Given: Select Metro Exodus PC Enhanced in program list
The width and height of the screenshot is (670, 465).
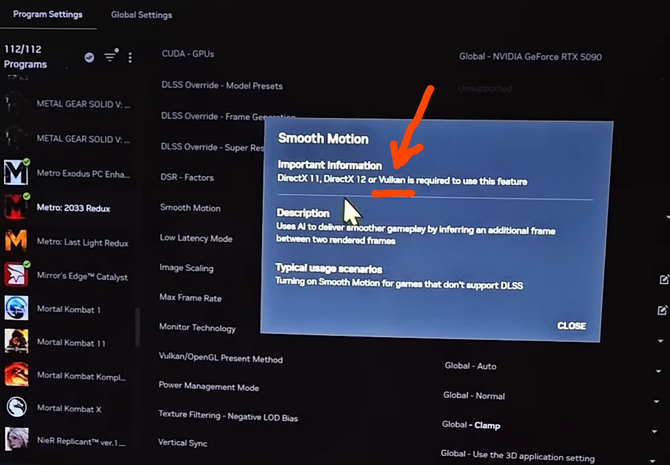Looking at the screenshot, I should [83, 174].
